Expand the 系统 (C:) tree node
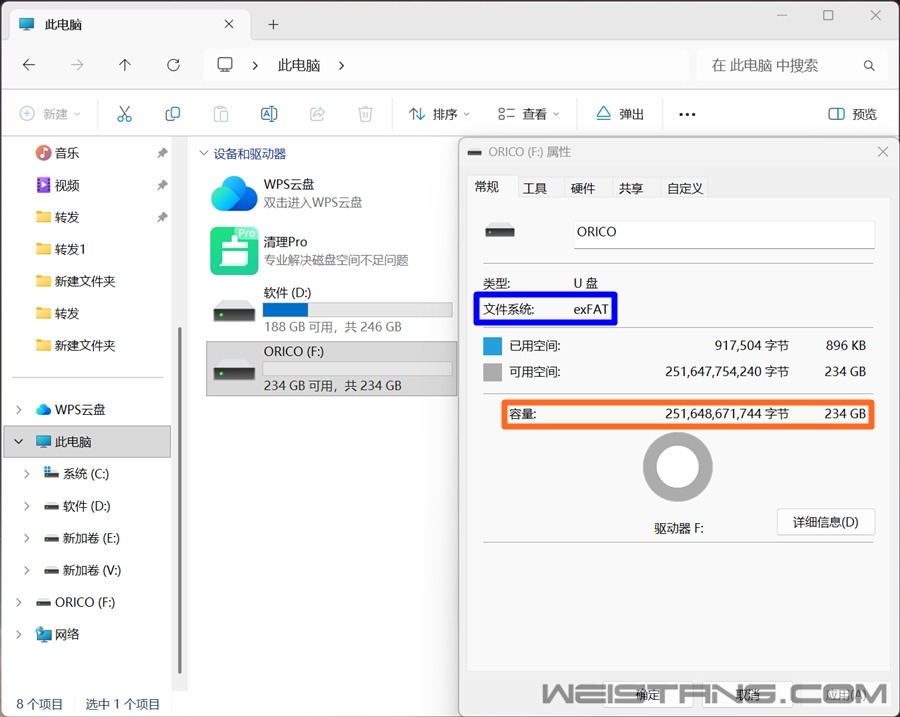Viewport: 900px width, 717px height. (x=26, y=474)
